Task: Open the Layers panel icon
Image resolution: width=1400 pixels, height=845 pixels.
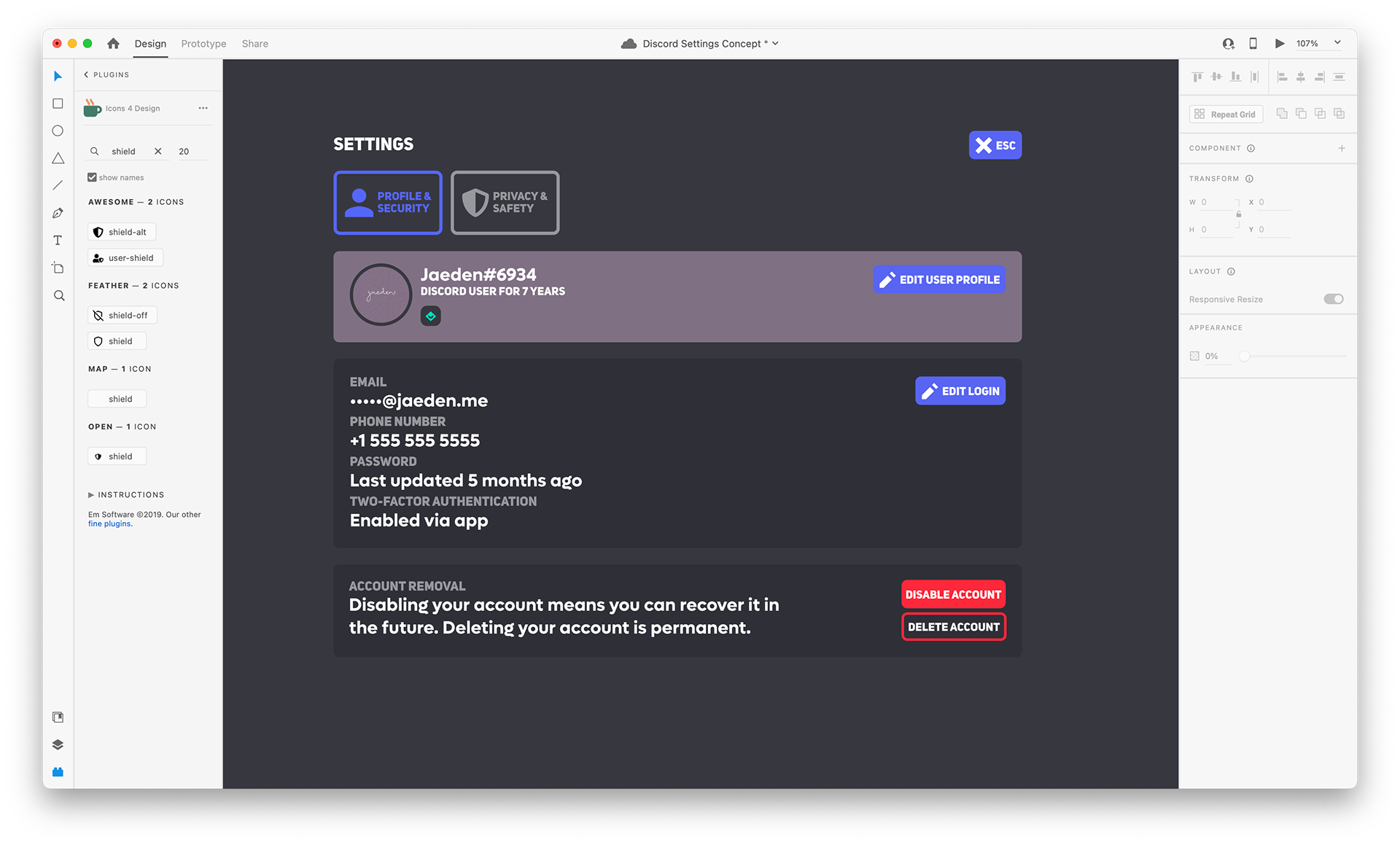Action: point(58,744)
